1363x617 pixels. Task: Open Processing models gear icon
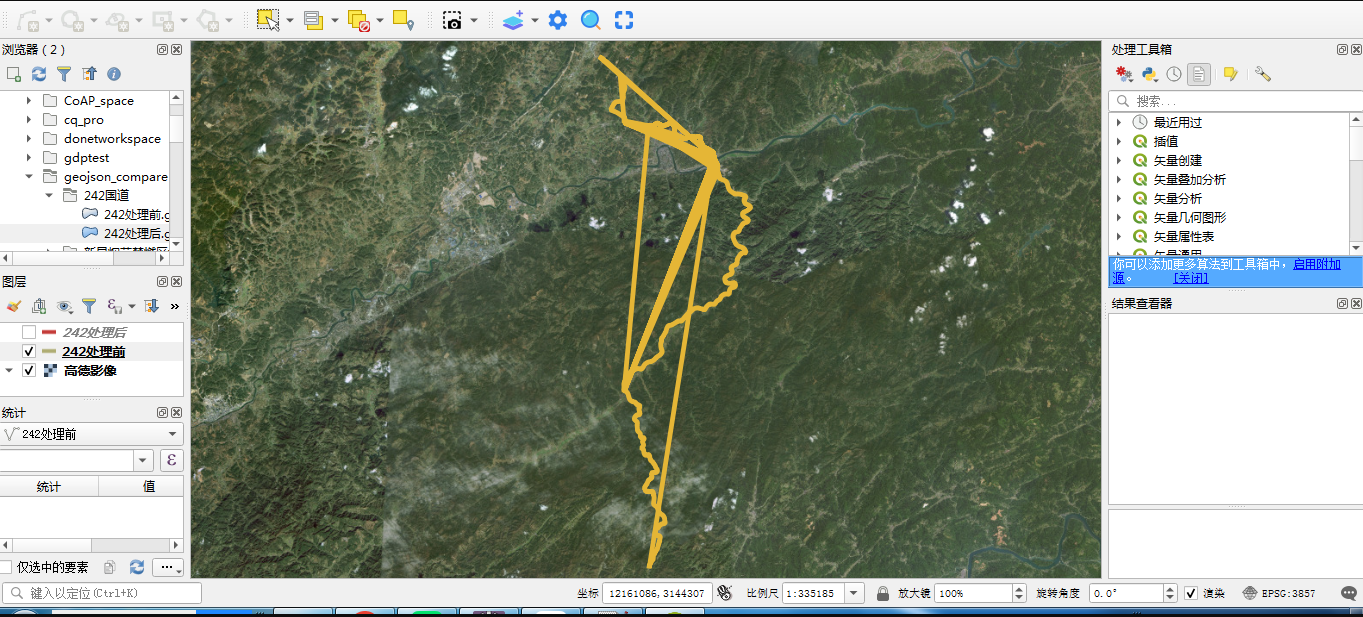1124,74
